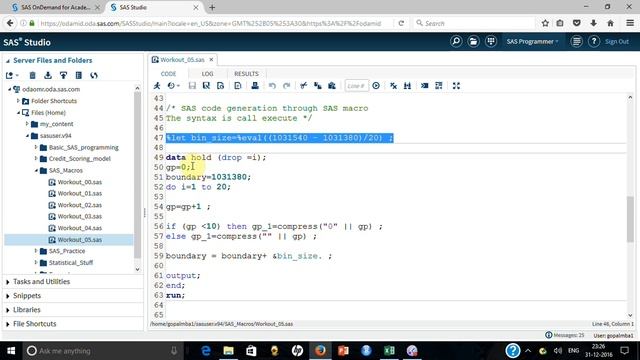This screenshot has height=360, width=640.
Task: Open the More application options menu icon
Action: [x=576, y=41]
